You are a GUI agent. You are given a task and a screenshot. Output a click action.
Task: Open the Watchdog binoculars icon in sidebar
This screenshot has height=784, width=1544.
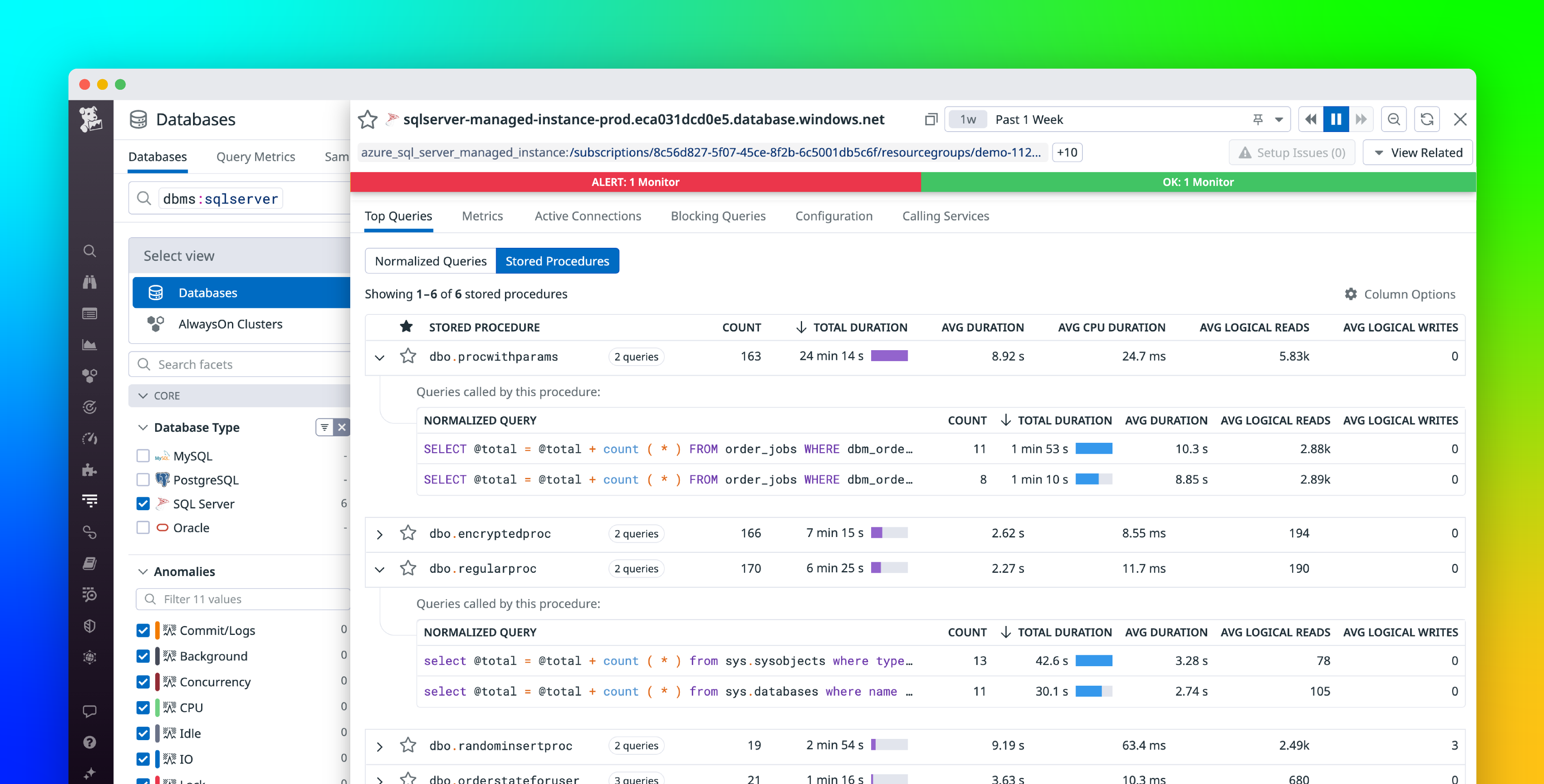pyautogui.click(x=90, y=282)
